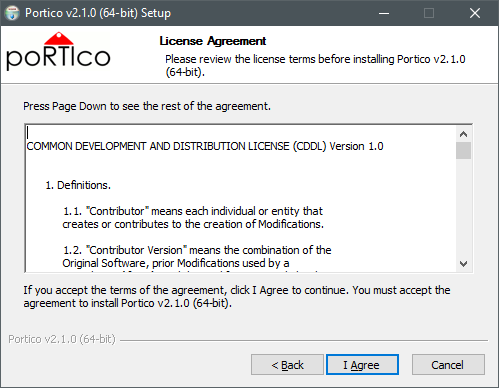Go back with the < Back button
The image size is (499, 388).
point(287,365)
